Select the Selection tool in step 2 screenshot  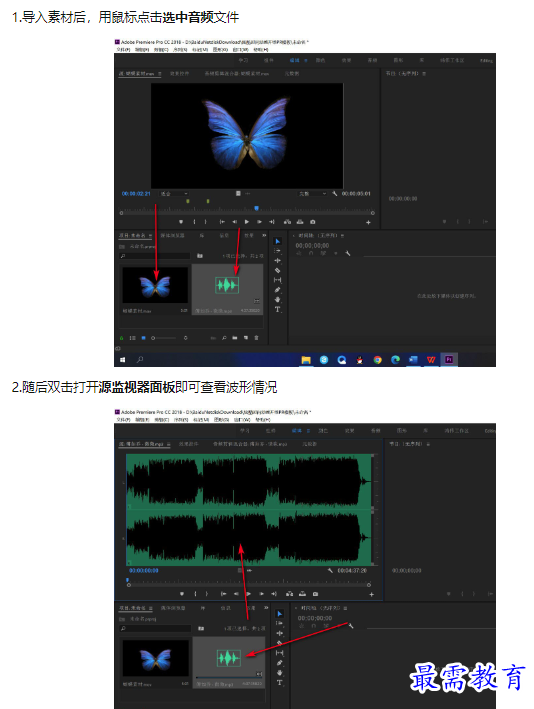(x=279, y=614)
